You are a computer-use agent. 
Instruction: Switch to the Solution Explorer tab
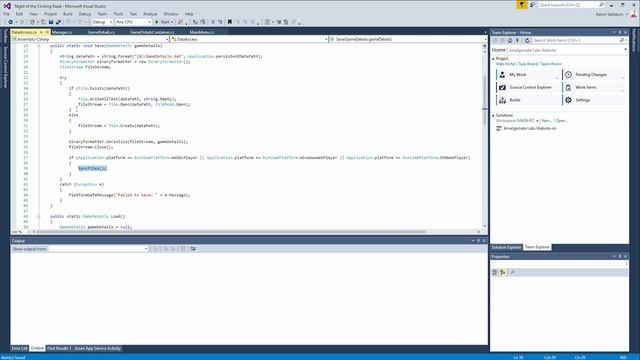tap(506, 247)
